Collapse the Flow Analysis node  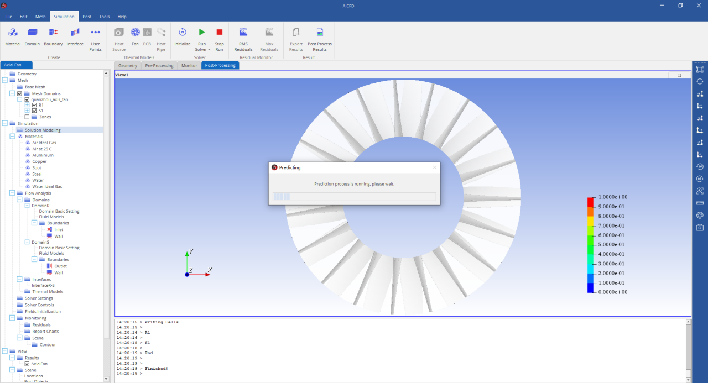(x=12, y=193)
